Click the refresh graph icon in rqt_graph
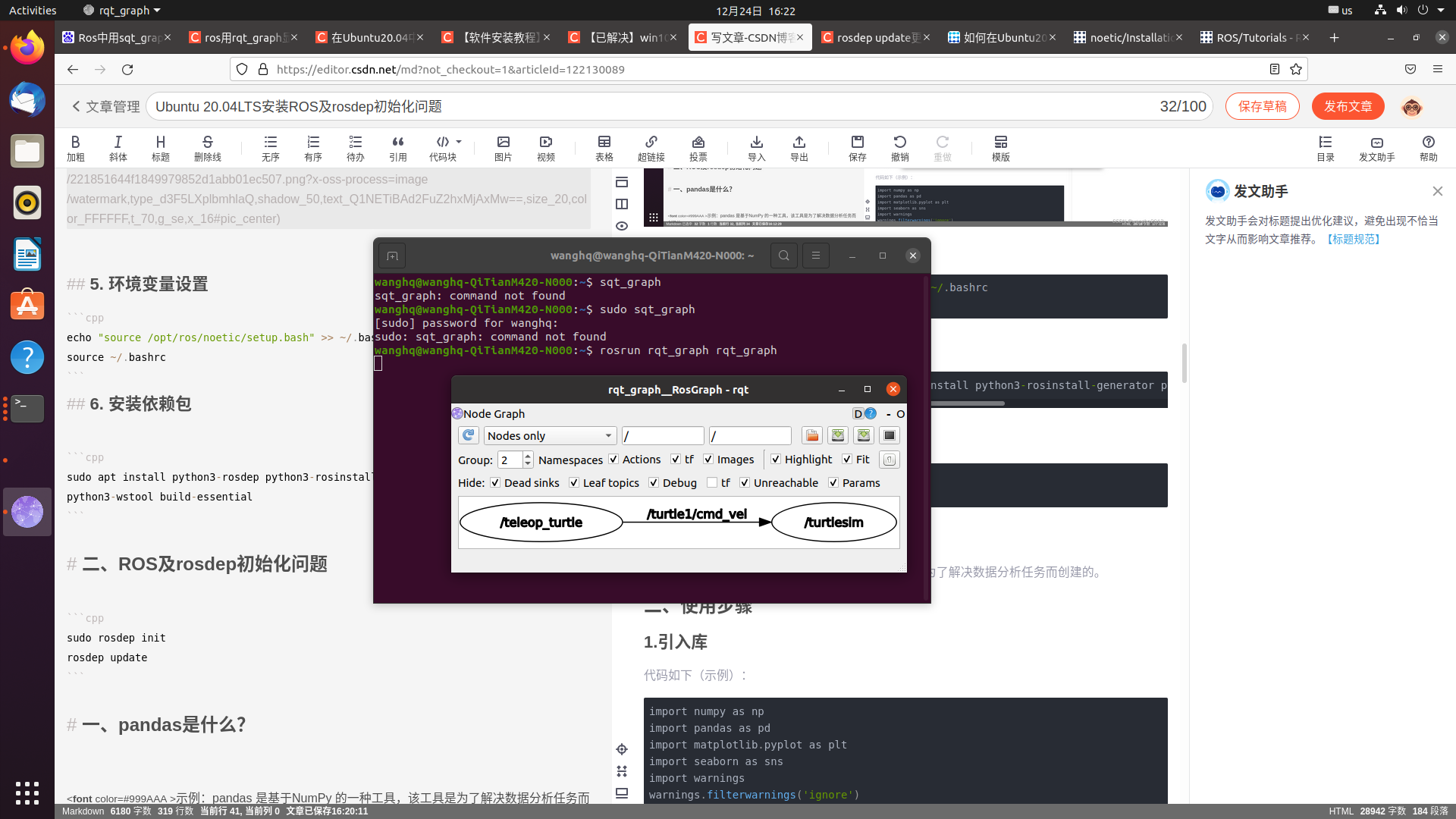Screen dimensions: 1456x819 pos(469,435)
